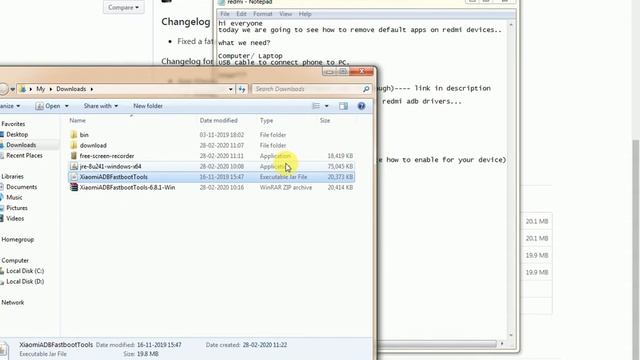Open the File menu in Notepad
This screenshot has height=360, width=640.
point(225,14)
